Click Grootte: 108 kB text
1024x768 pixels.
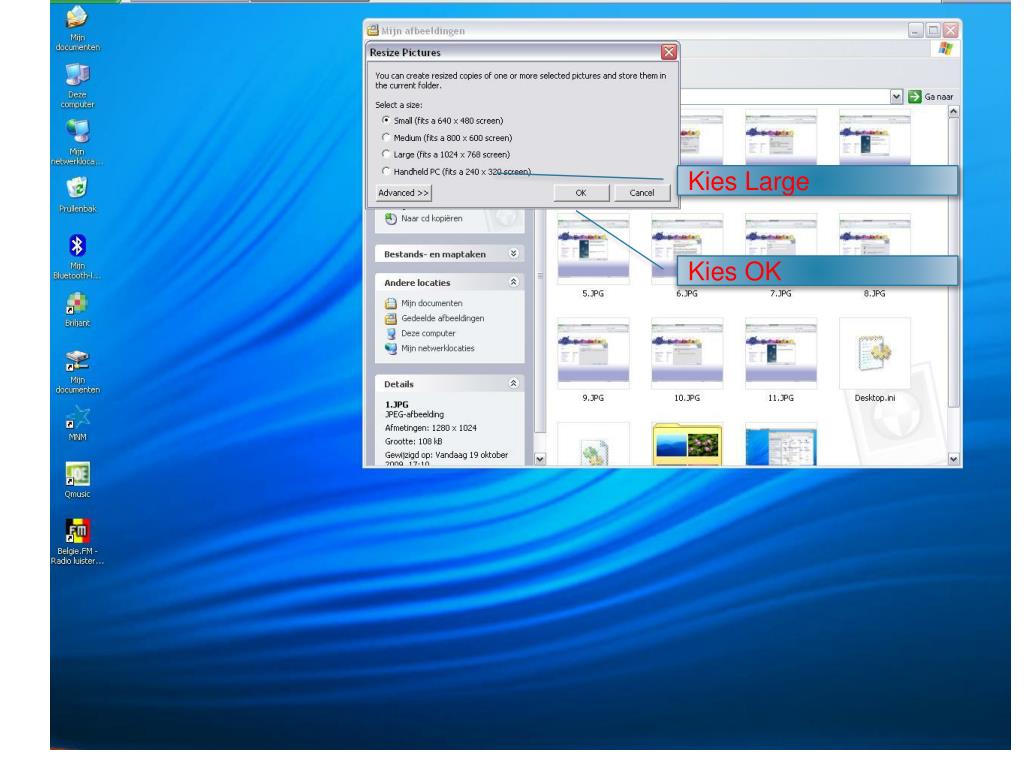(x=413, y=441)
